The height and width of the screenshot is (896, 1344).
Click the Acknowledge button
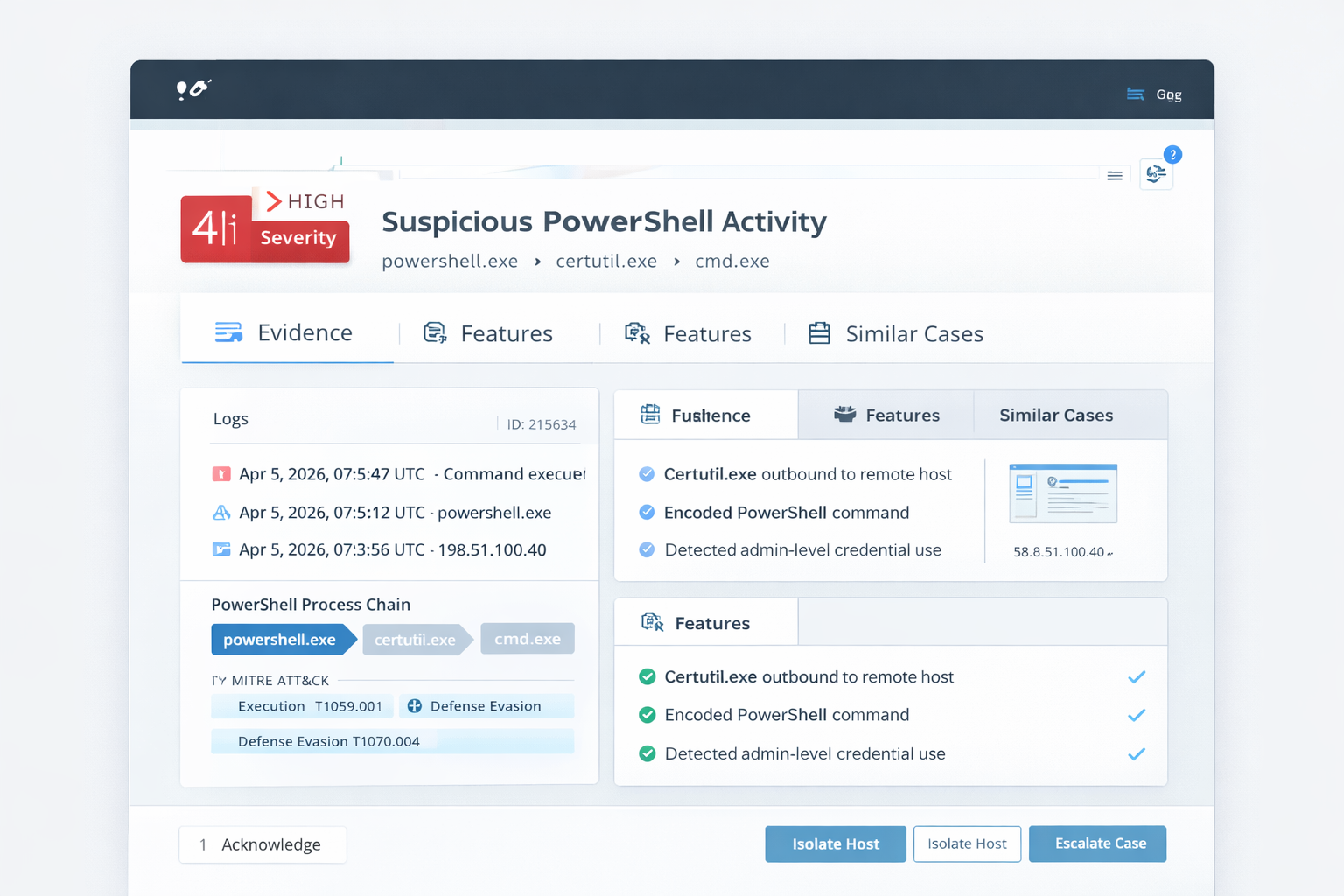tap(262, 844)
